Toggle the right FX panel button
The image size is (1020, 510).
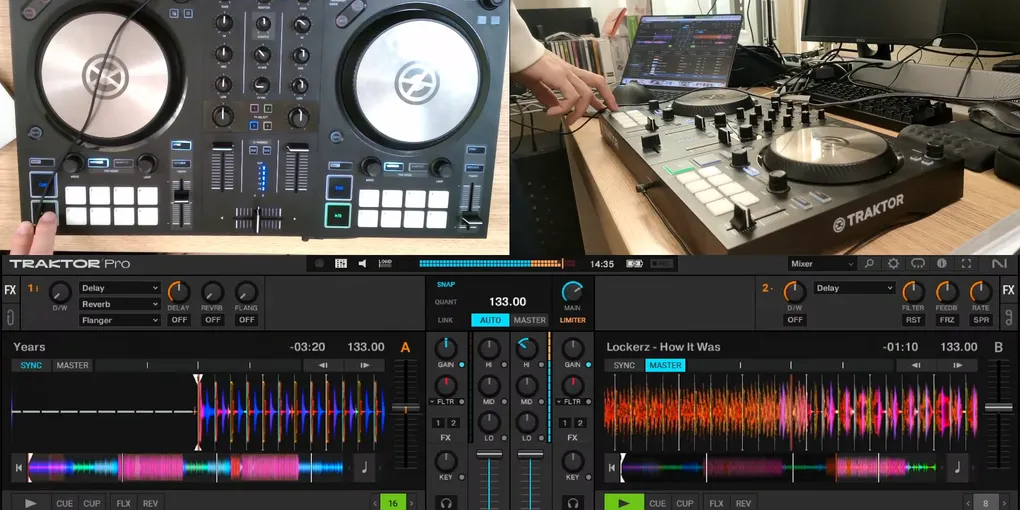coord(1008,290)
